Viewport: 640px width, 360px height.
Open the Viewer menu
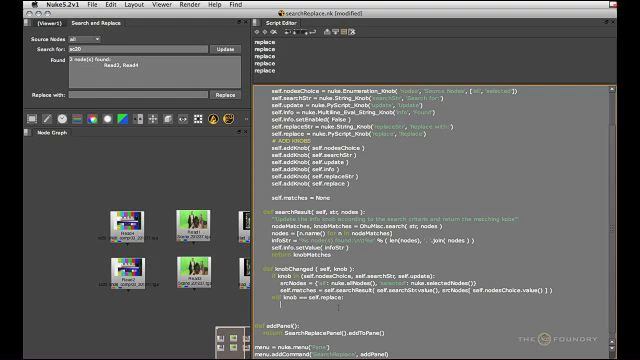coord(162,4)
